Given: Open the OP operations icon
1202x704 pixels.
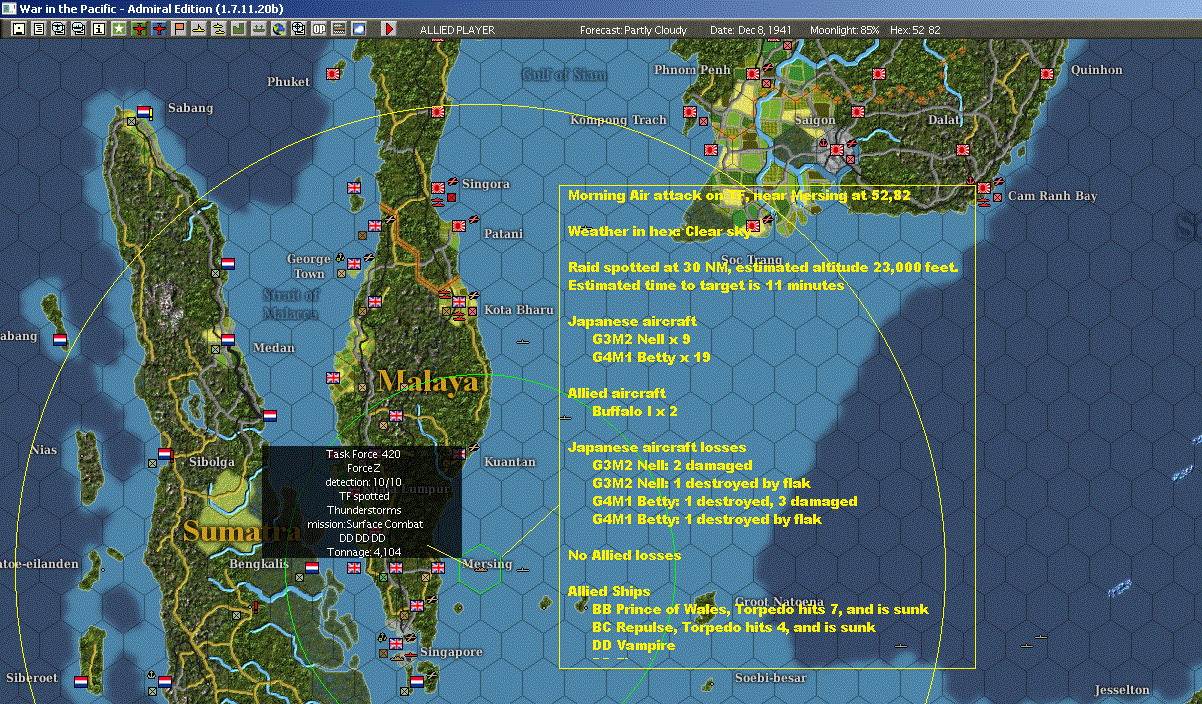Looking at the screenshot, I should pos(318,30).
